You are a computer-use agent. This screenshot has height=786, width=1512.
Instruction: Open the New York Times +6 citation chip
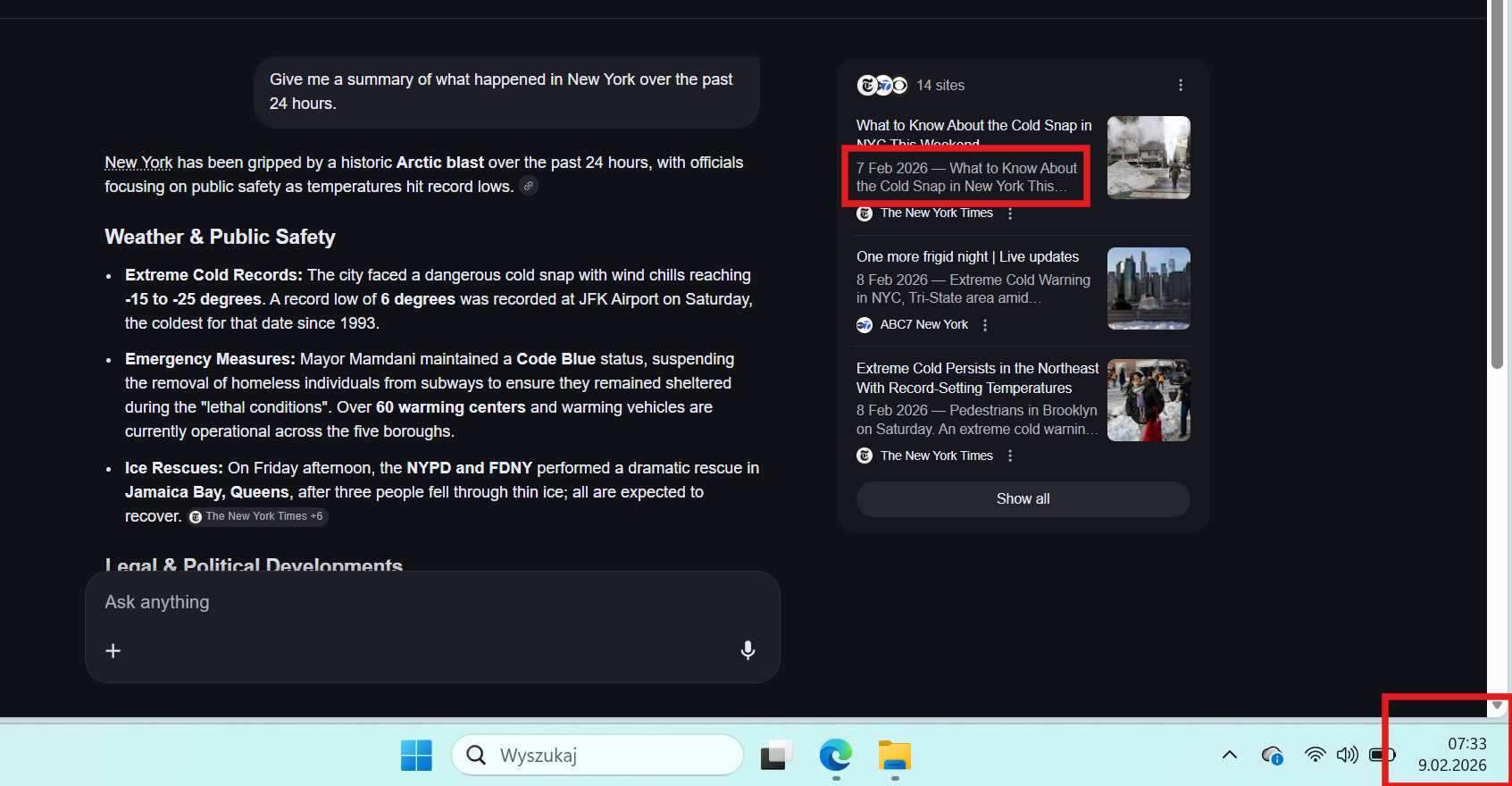click(257, 516)
